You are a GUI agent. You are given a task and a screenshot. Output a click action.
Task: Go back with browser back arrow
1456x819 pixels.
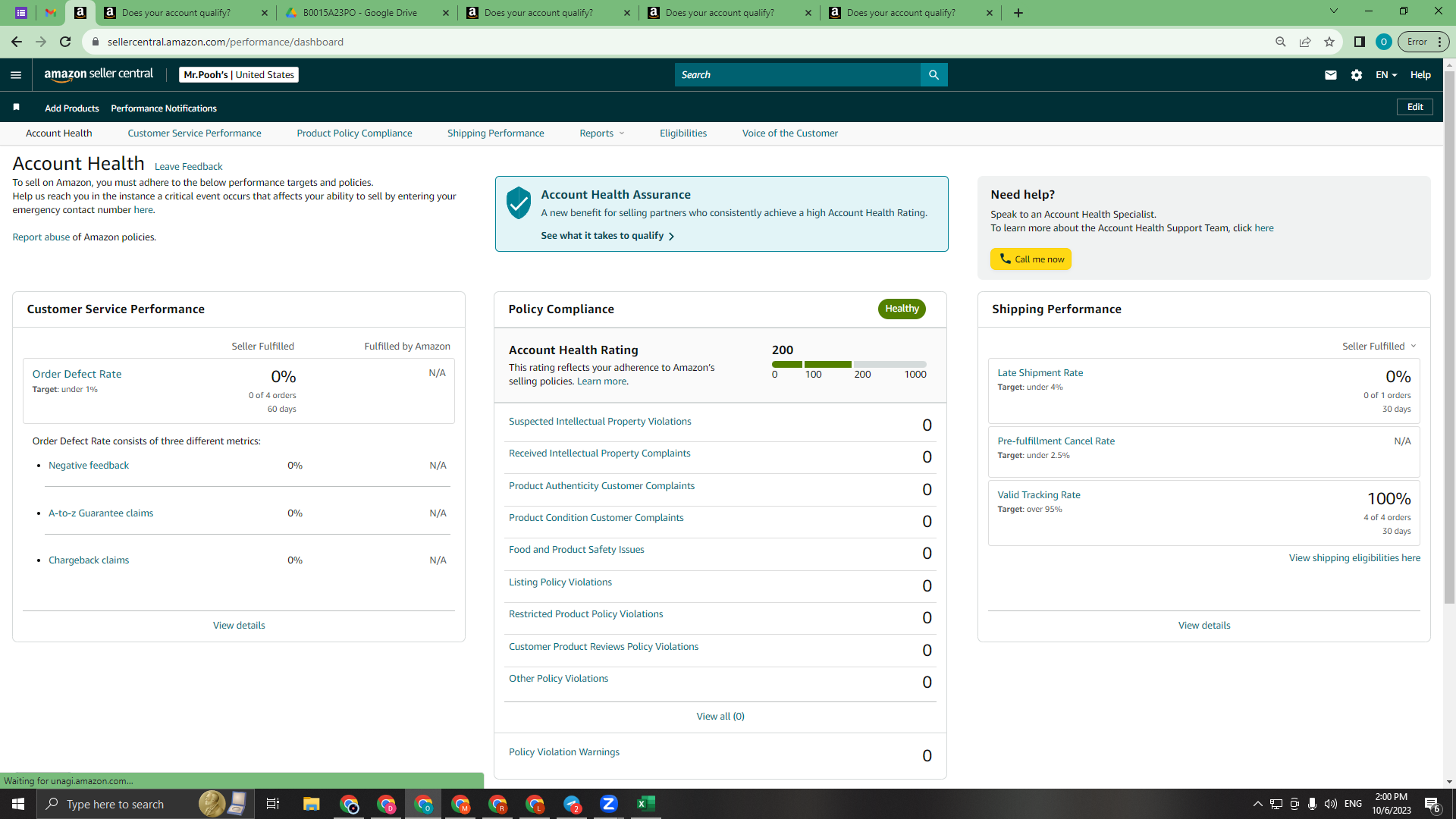pyautogui.click(x=16, y=42)
